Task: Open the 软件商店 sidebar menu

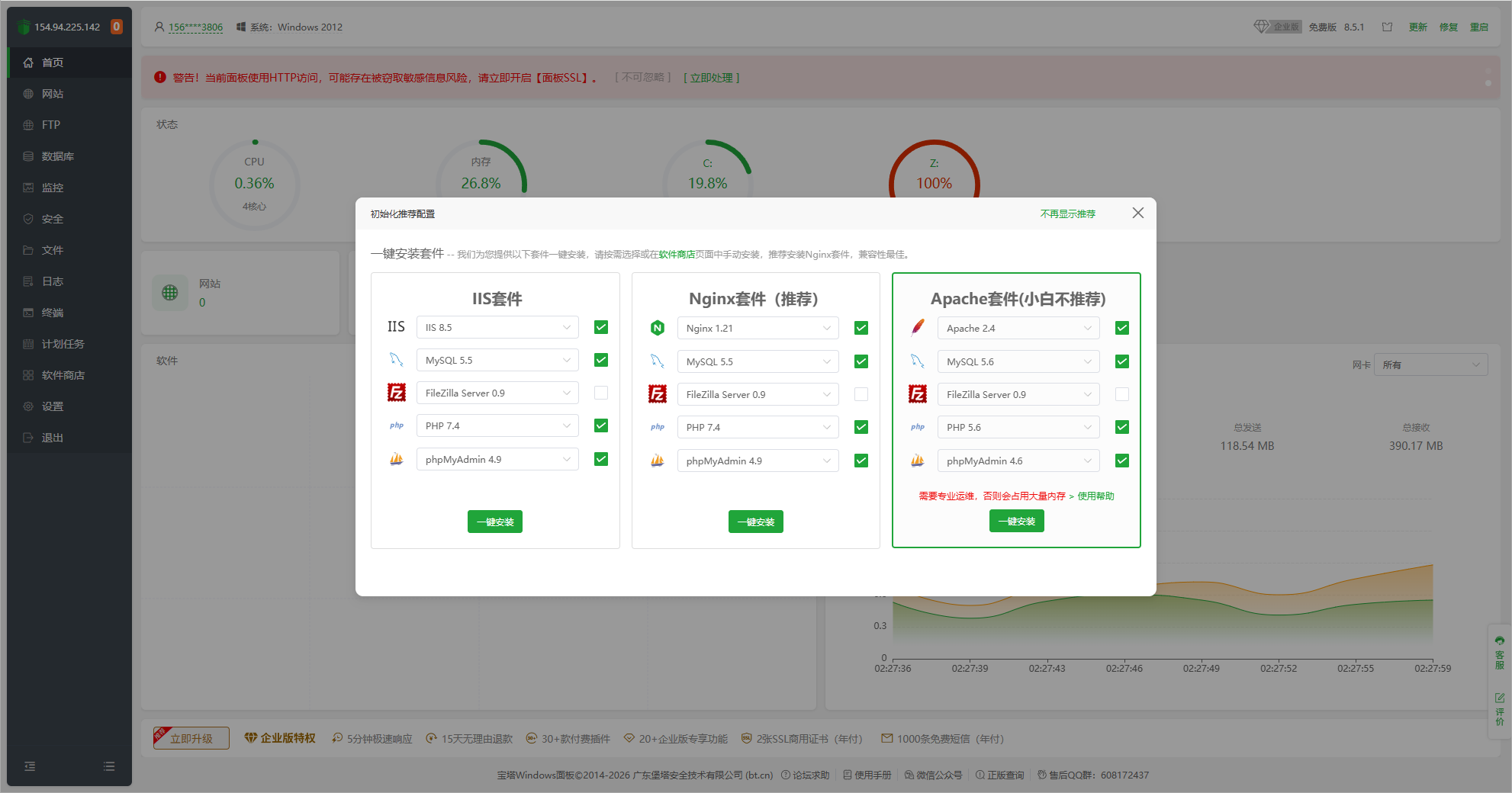Action: (63, 375)
